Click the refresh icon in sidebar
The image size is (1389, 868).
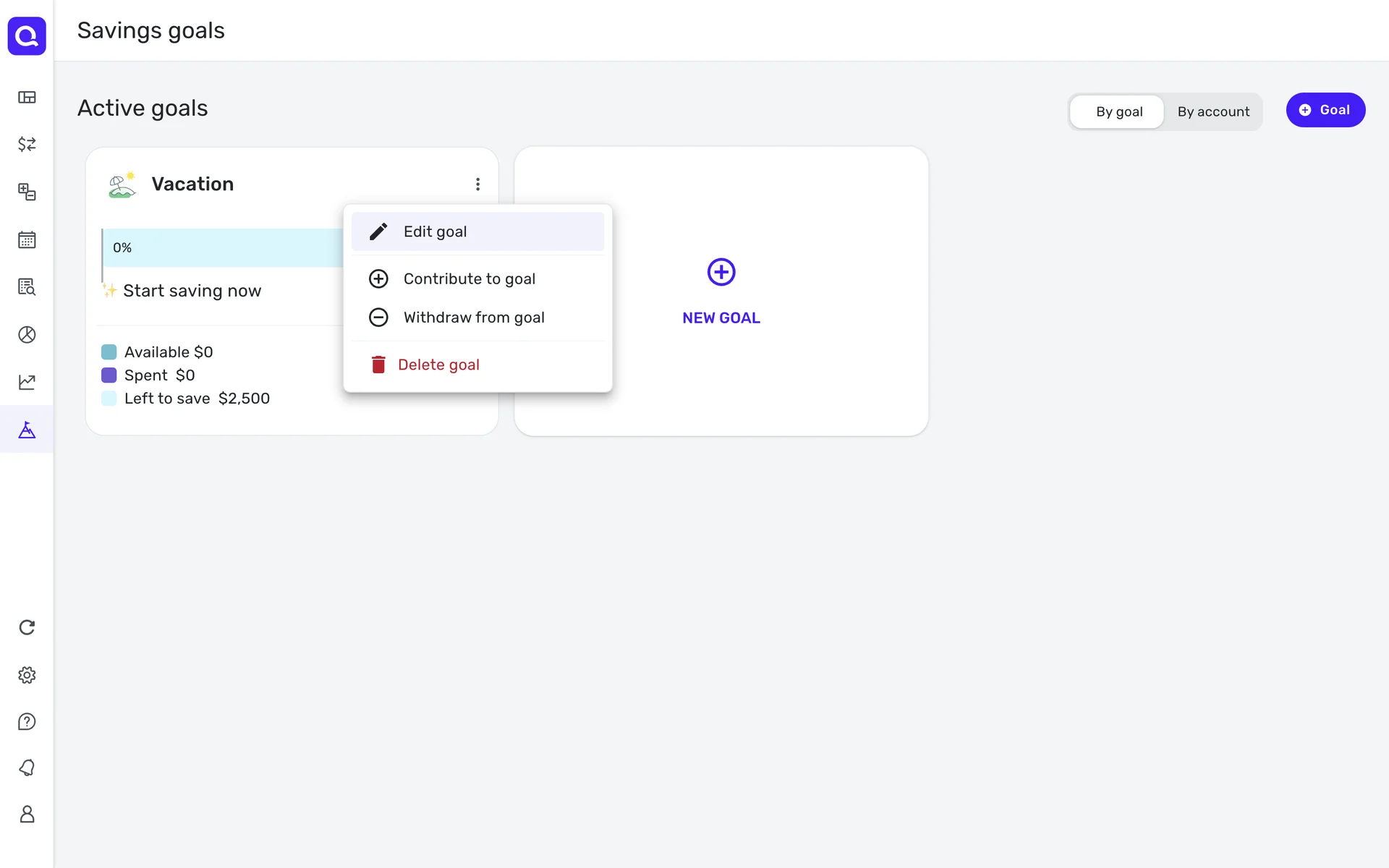click(x=27, y=627)
